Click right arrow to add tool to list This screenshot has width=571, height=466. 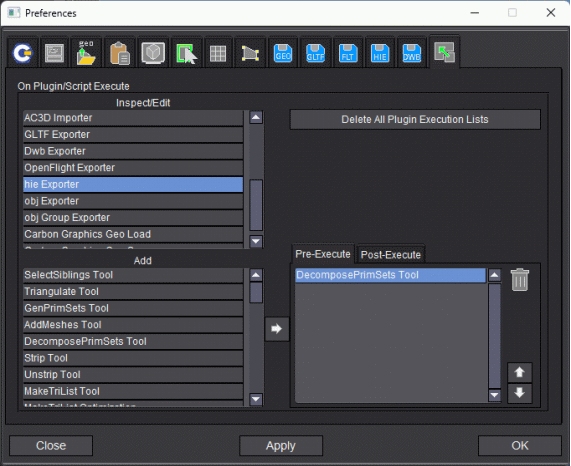coord(277,329)
